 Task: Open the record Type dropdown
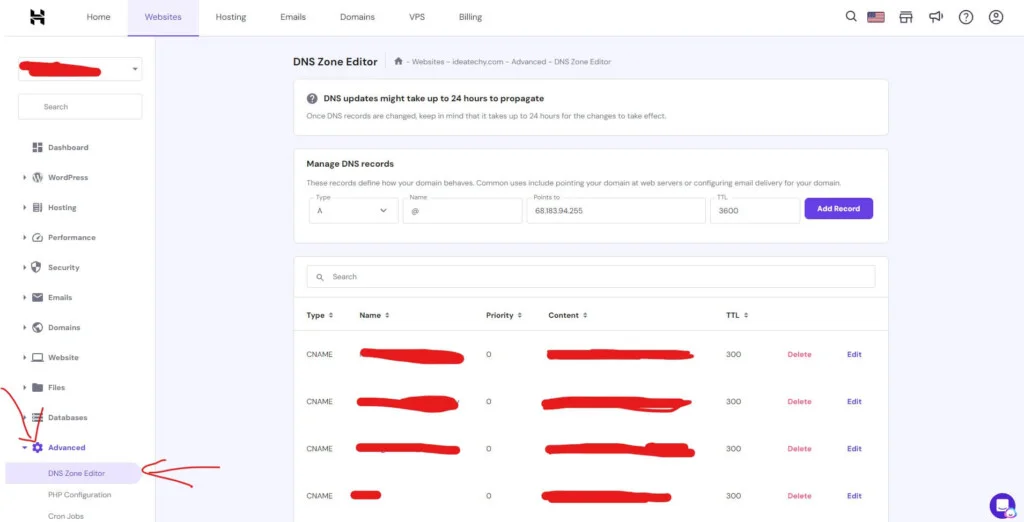pos(353,210)
